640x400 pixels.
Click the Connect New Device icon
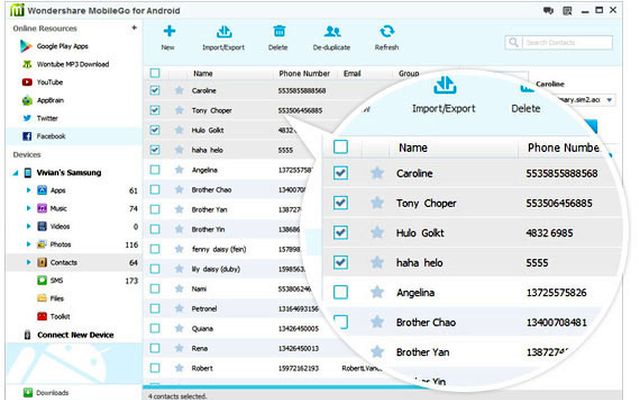point(27,335)
